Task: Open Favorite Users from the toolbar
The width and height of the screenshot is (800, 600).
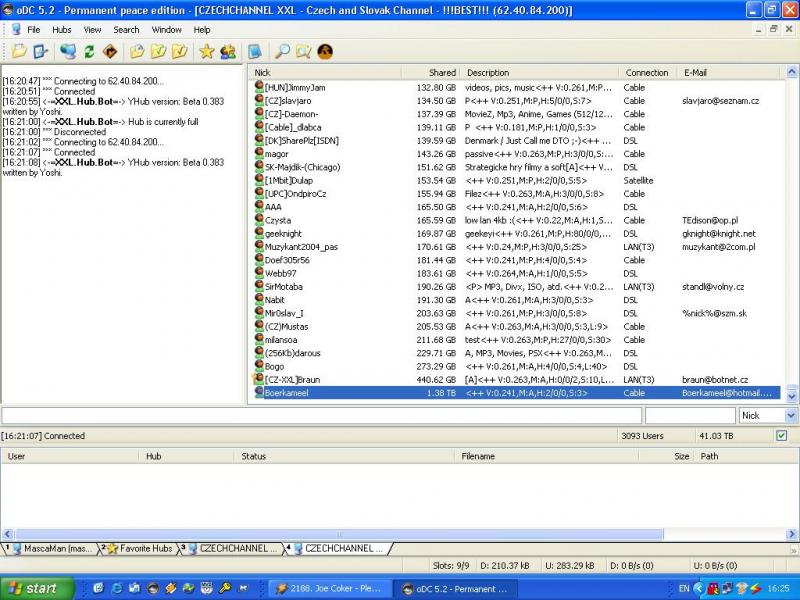Action: tap(228, 51)
